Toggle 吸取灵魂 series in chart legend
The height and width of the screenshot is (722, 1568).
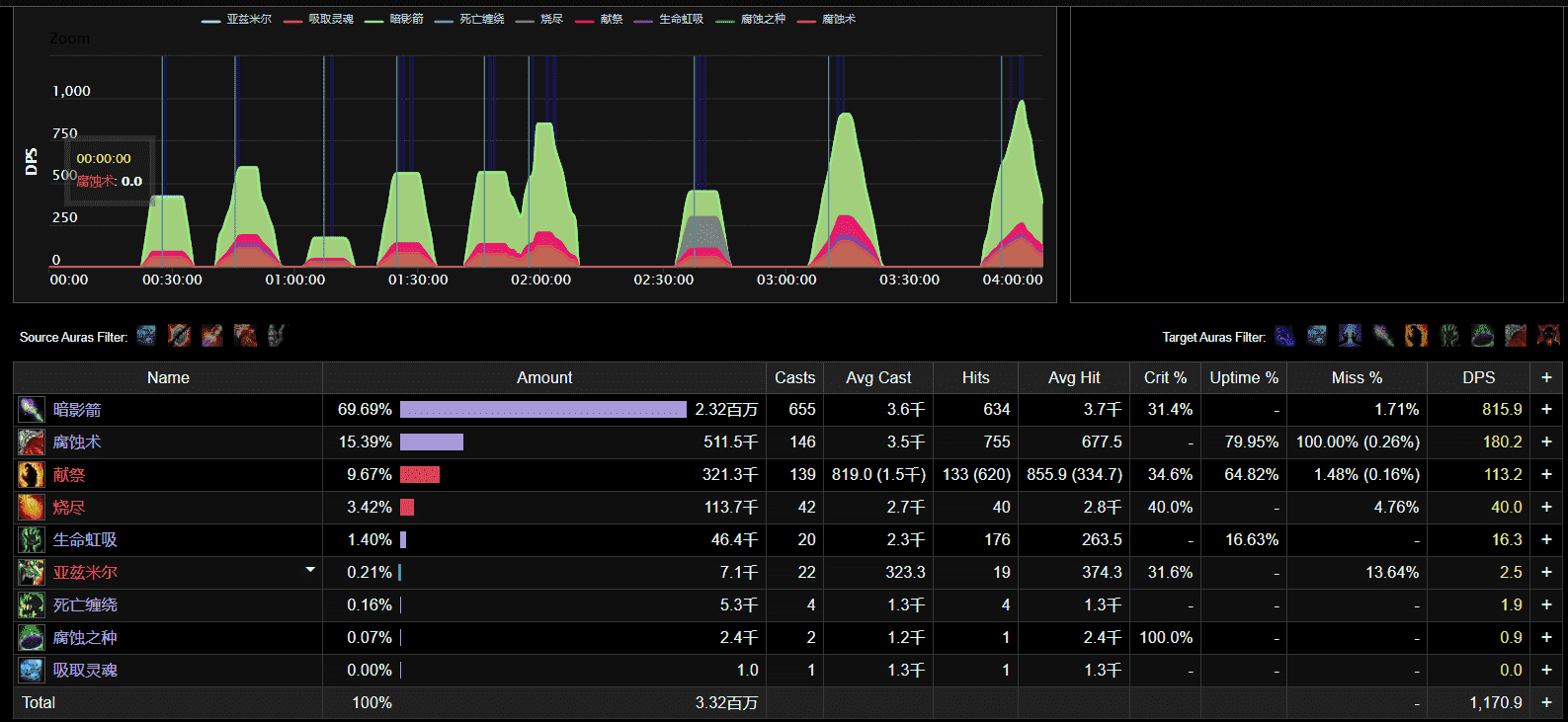(x=318, y=20)
